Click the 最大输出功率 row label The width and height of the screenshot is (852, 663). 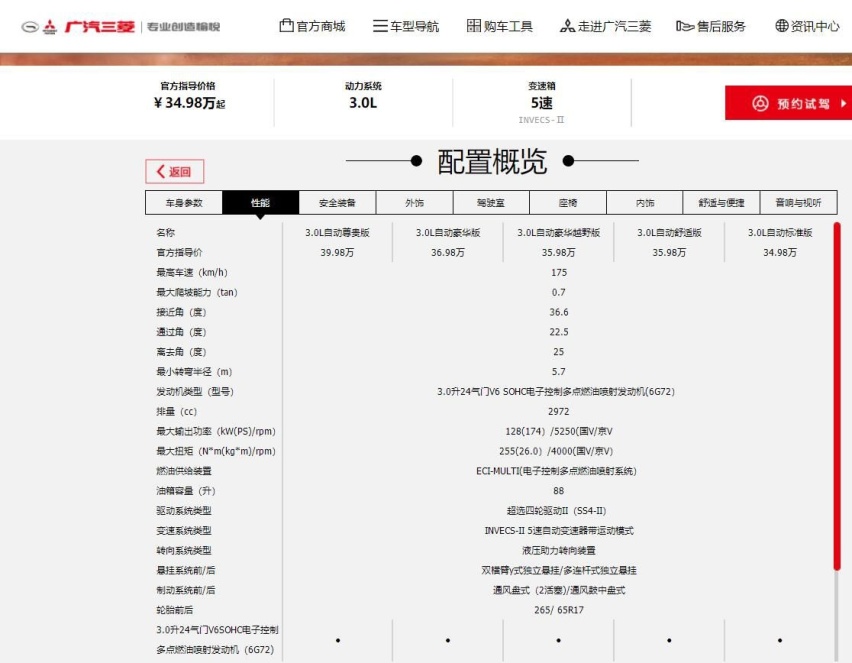pos(216,431)
